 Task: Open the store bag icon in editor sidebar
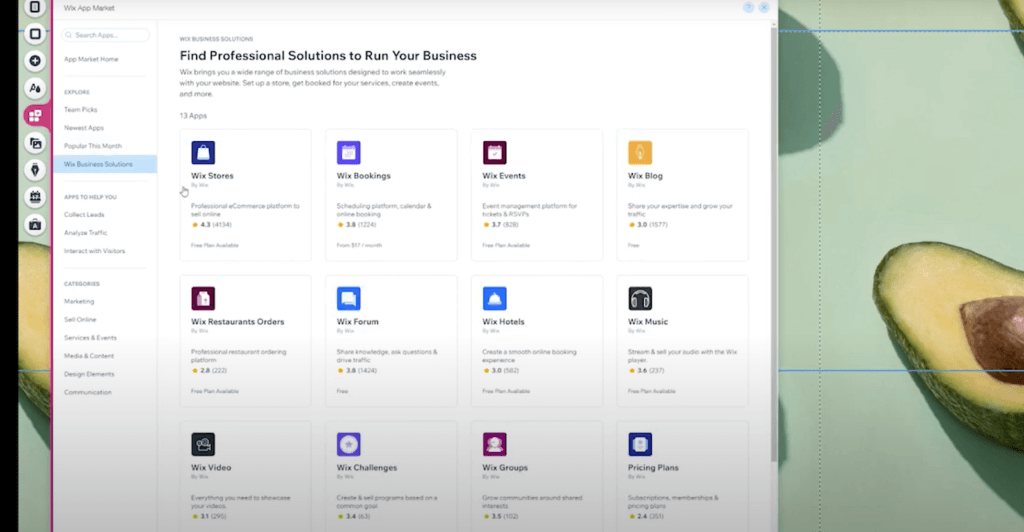pyautogui.click(x=35, y=225)
